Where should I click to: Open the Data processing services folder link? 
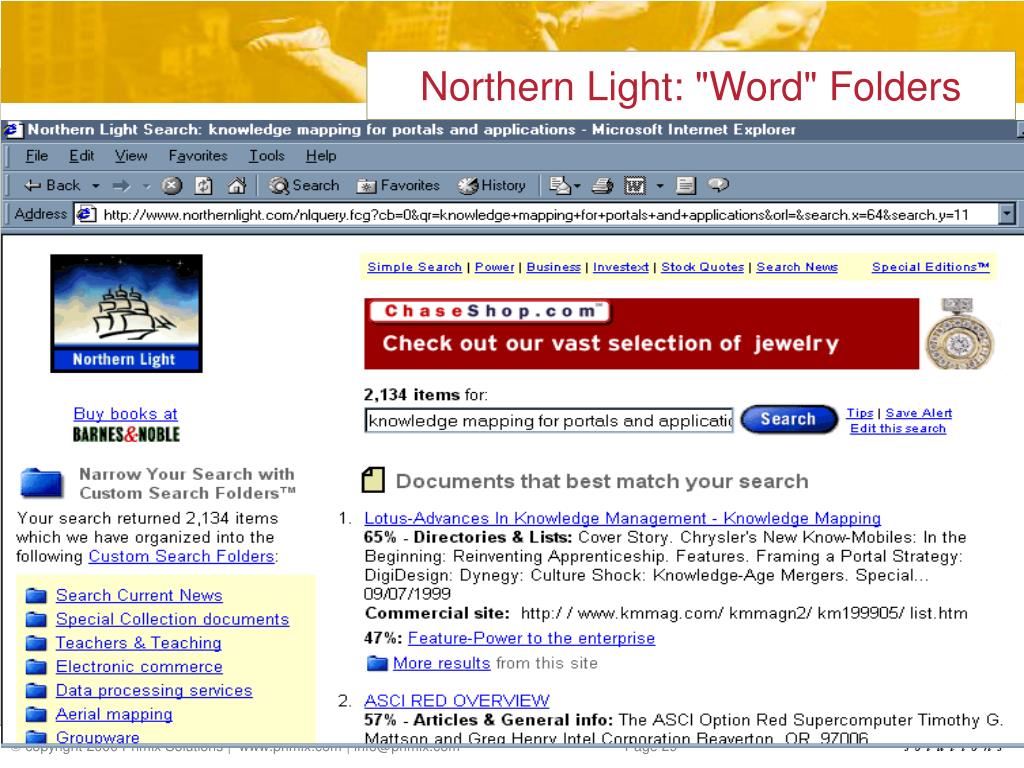pos(154,691)
